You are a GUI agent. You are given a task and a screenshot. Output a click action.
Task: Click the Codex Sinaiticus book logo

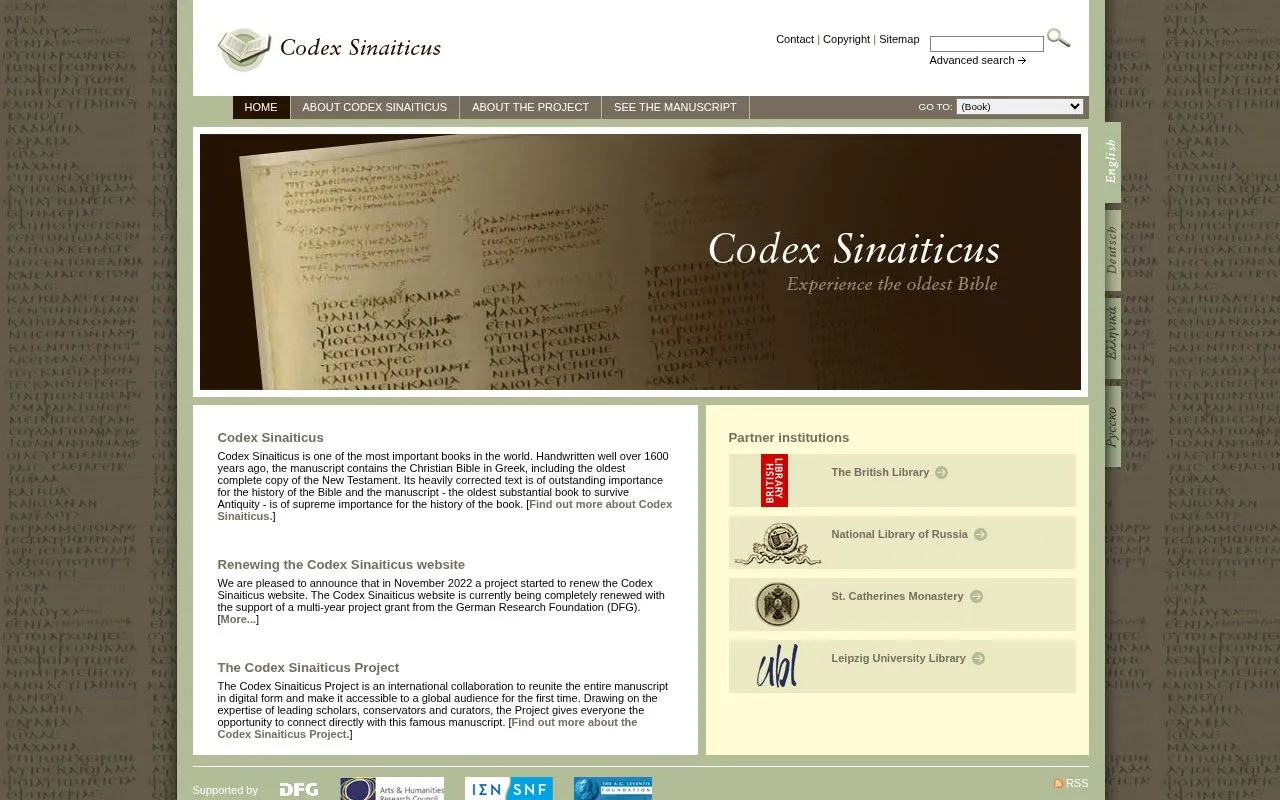tap(244, 49)
